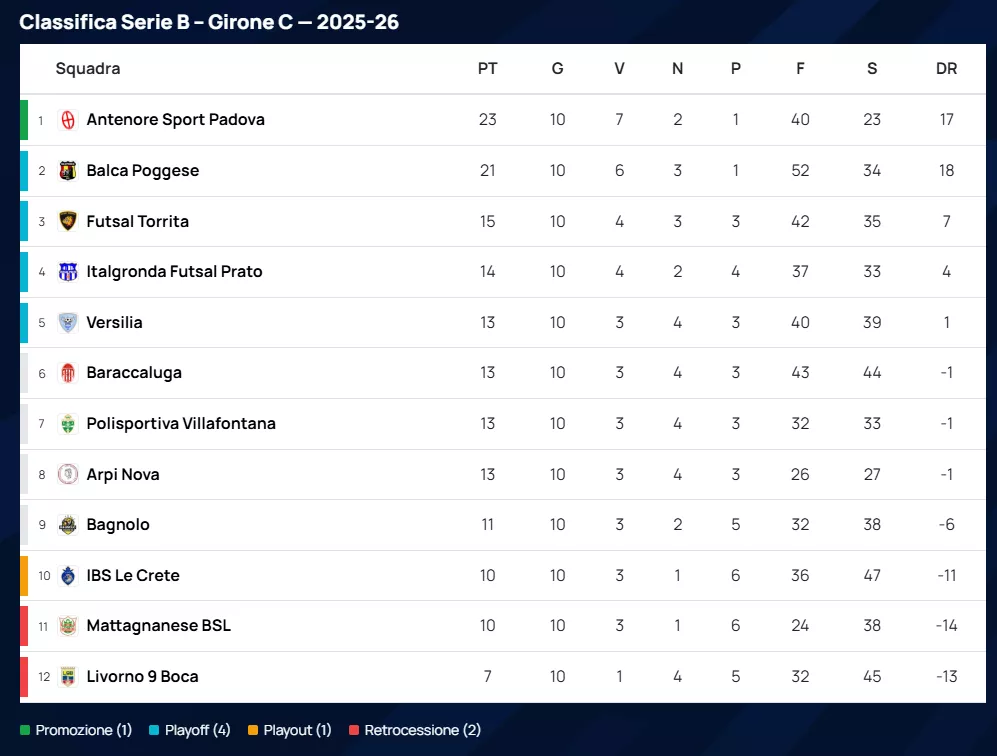Click the red Retrocessione legend swatch
This screenshot has height=756, width=997.
tap(354, 731)
